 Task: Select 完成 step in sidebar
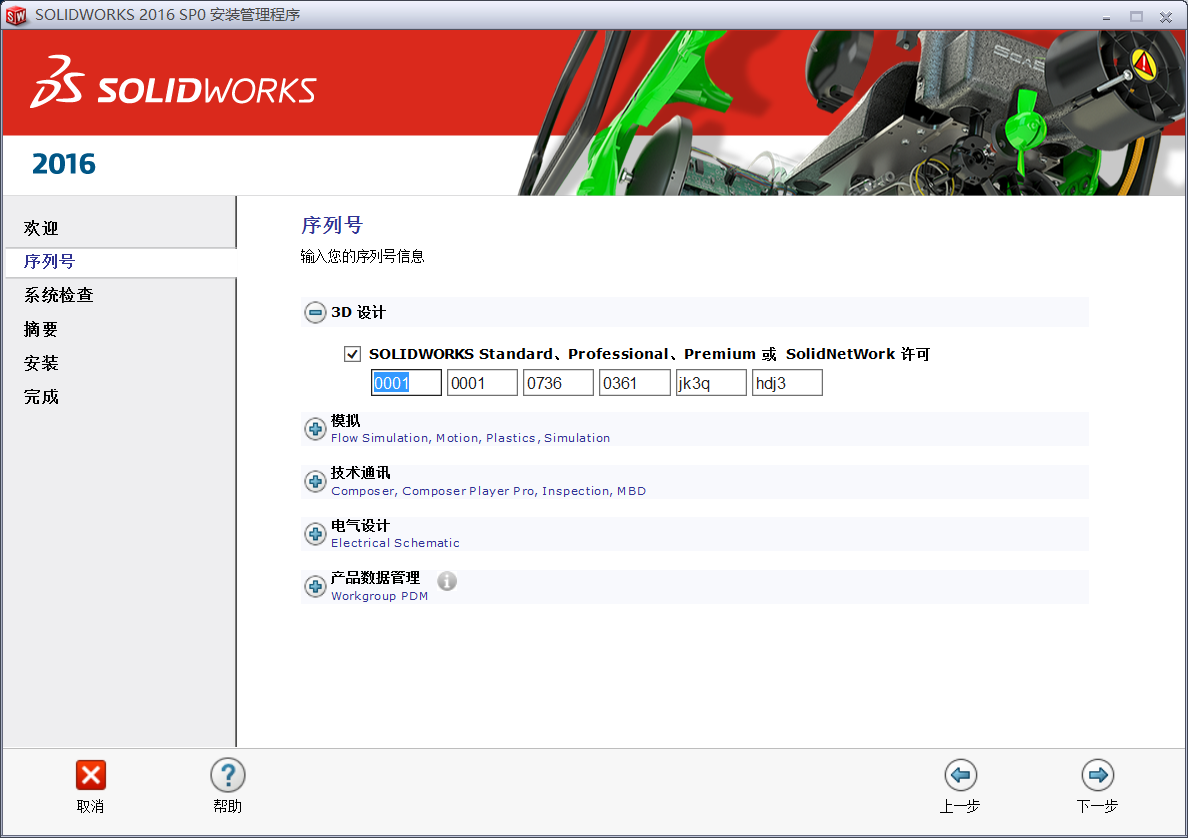point(41,397)
